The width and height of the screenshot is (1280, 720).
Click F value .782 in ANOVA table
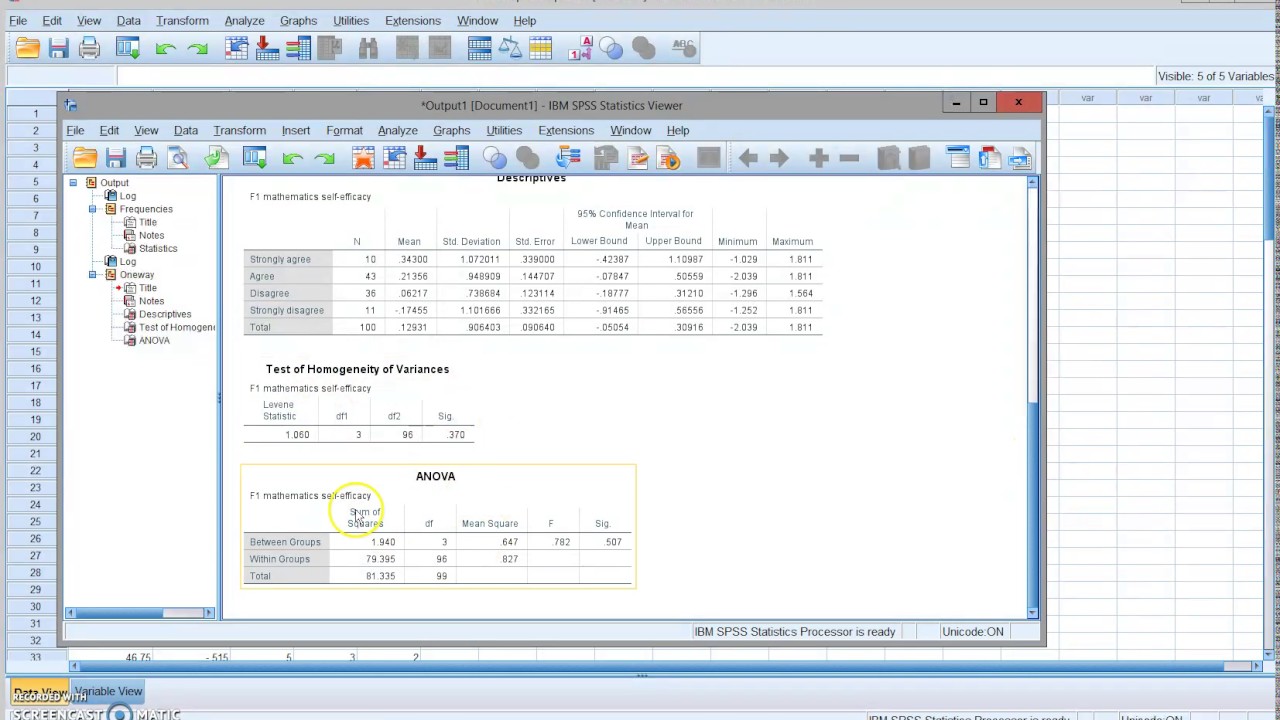click(561, 542)
